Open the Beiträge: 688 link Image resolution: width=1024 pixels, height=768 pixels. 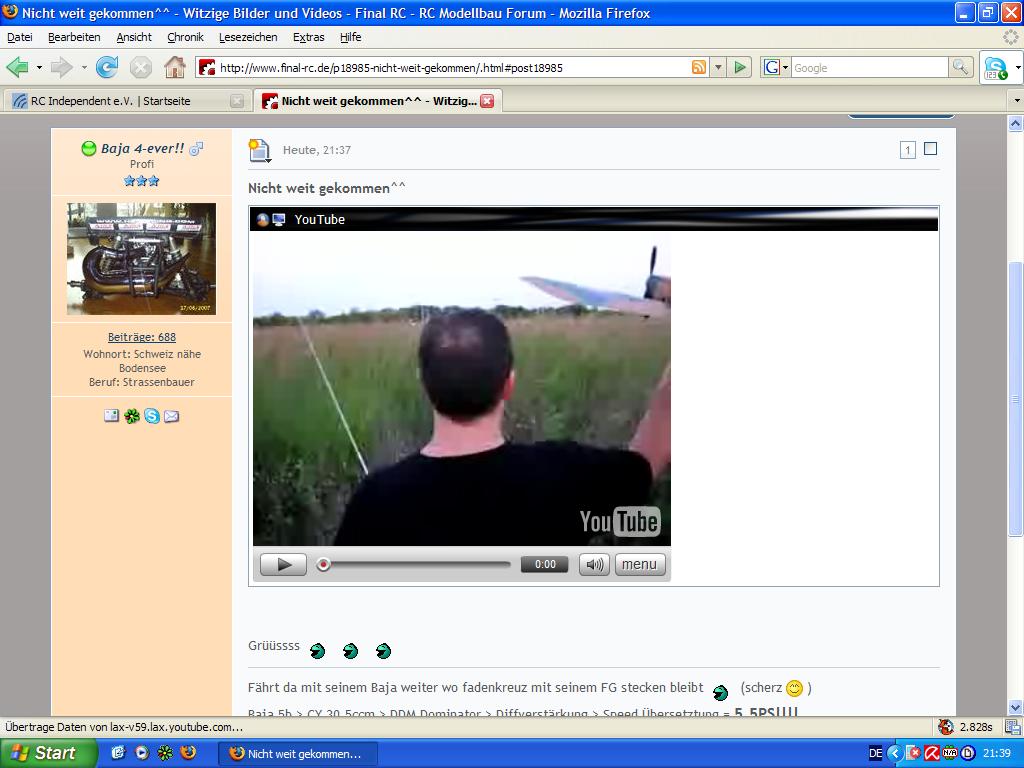[141, 337]
